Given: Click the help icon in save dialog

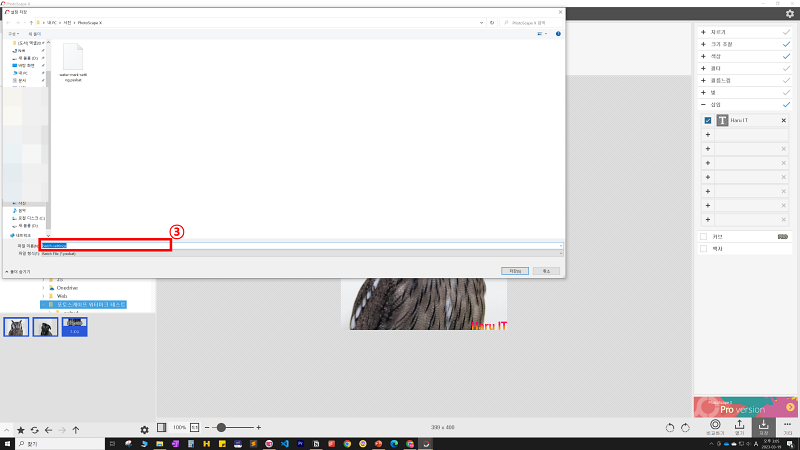Looking at the screenshot, I should (558, 34).
